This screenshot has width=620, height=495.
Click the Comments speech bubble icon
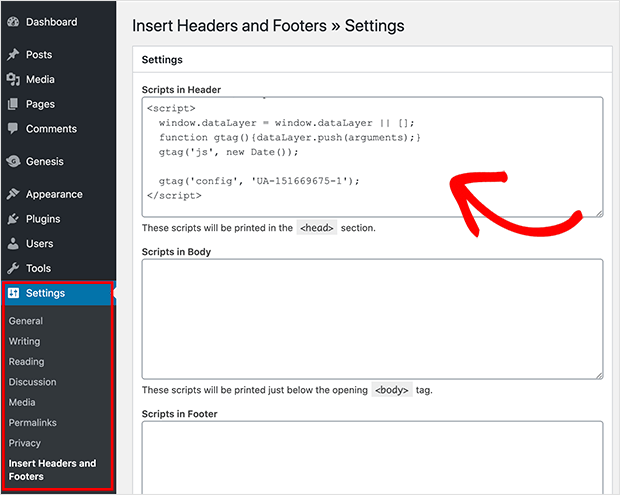point(13,128)
